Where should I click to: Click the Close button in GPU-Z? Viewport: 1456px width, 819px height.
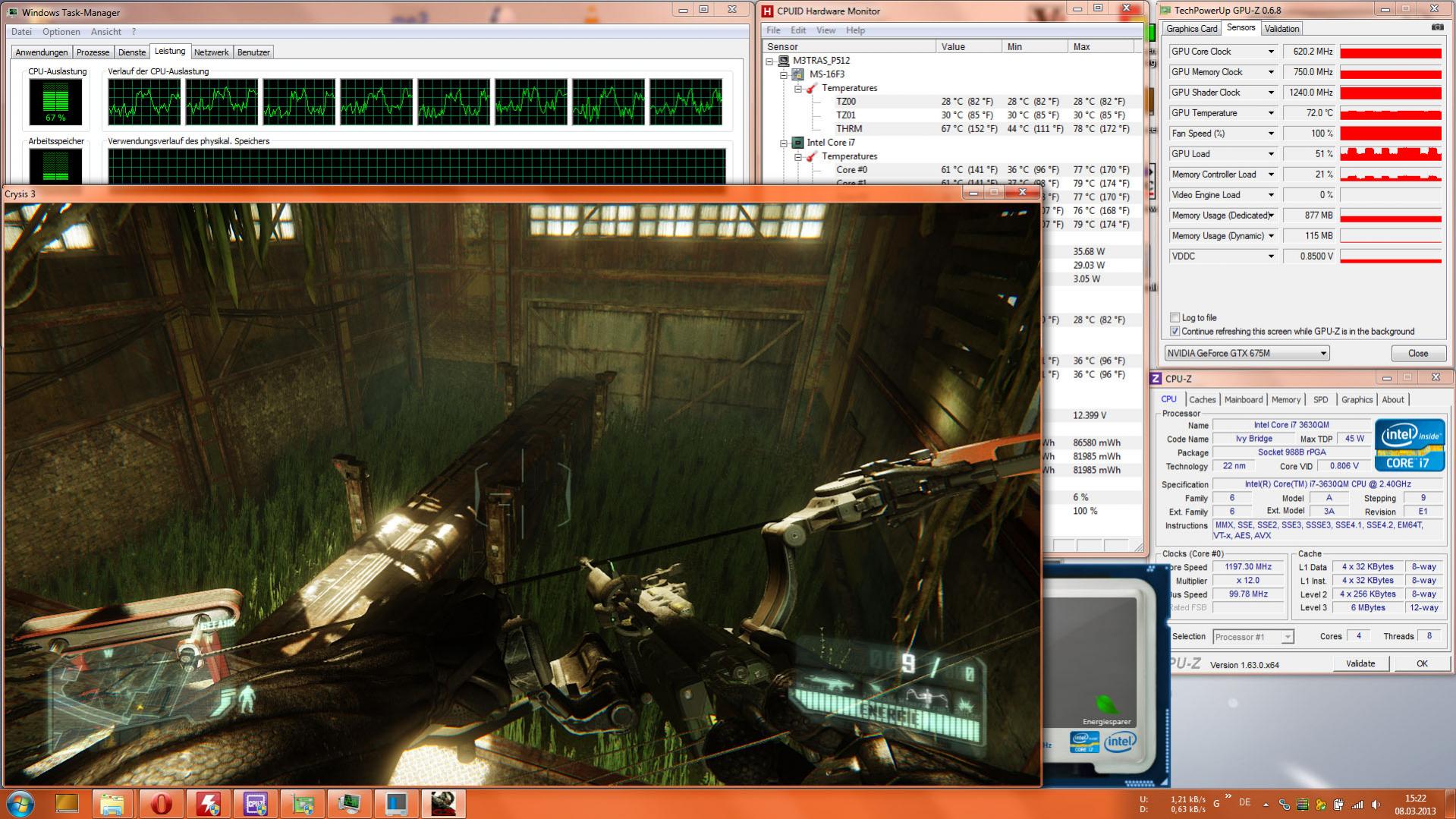(x=1417, y=354)
